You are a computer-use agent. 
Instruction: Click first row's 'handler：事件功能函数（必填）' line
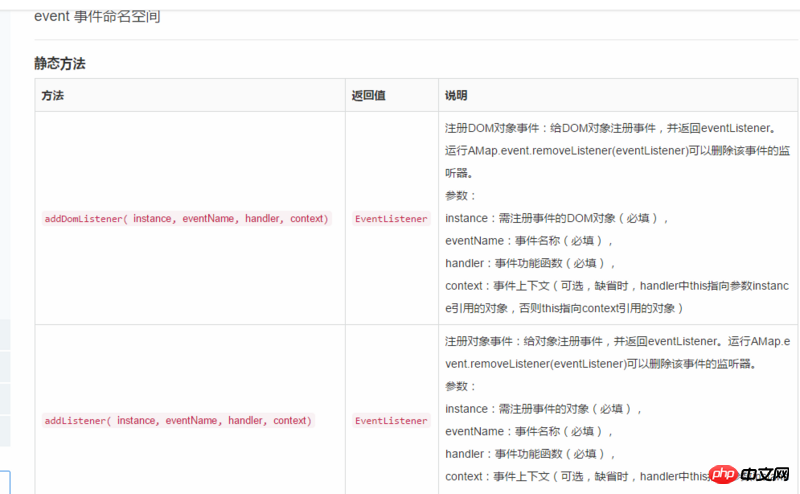(530, 263)
